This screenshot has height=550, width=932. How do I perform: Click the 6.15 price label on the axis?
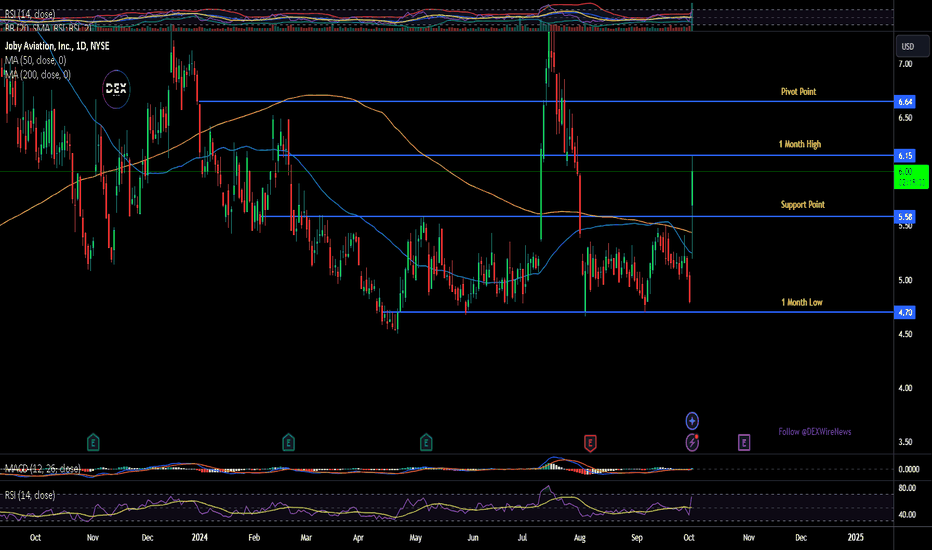[x=905, y=156]
